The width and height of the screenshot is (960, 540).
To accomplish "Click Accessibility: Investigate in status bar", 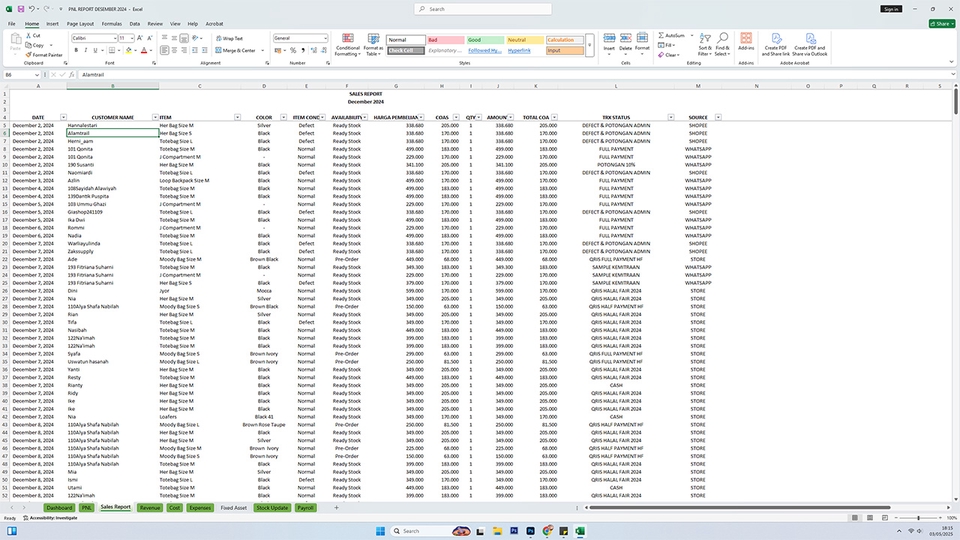I will [50, 518].
